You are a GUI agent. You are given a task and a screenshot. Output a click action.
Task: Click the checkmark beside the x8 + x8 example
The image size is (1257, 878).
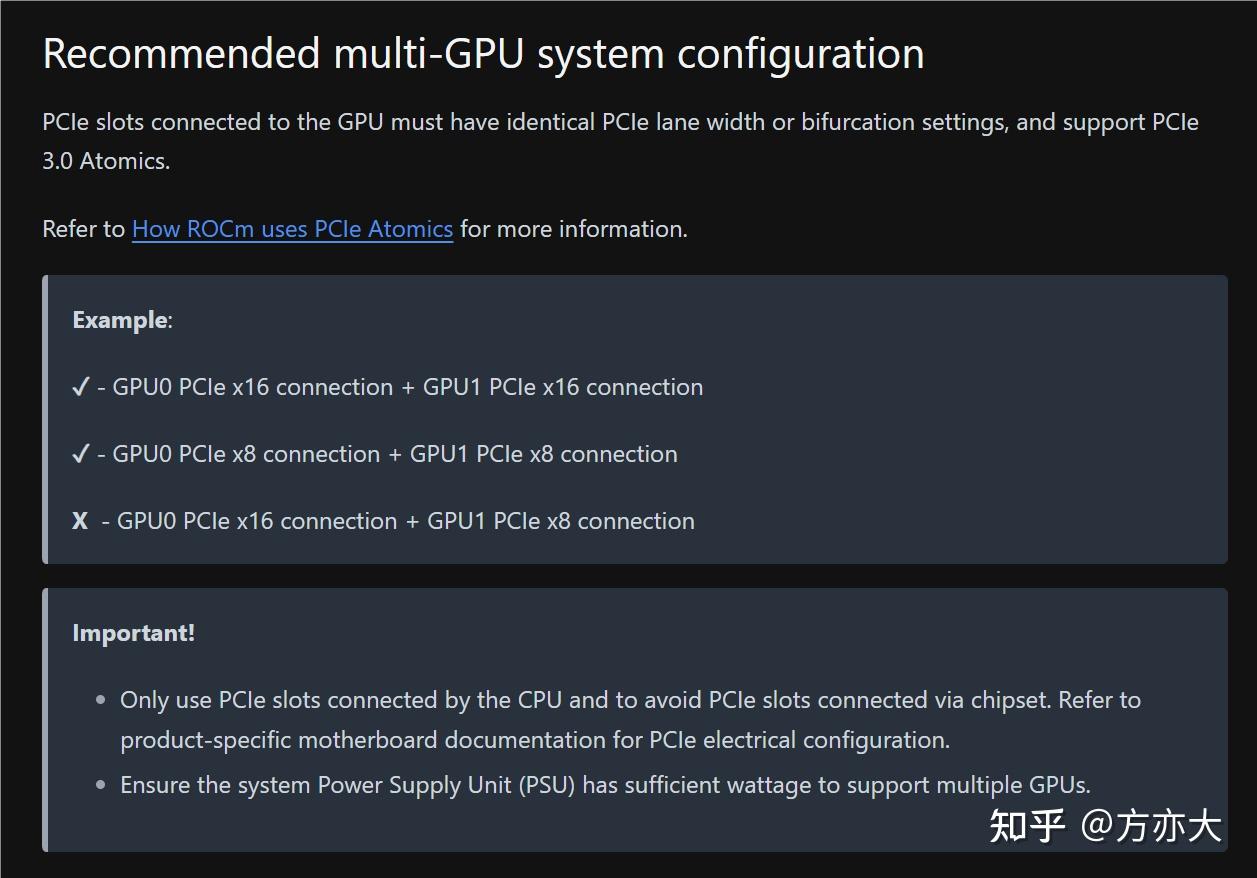click(x=81, y=455)
